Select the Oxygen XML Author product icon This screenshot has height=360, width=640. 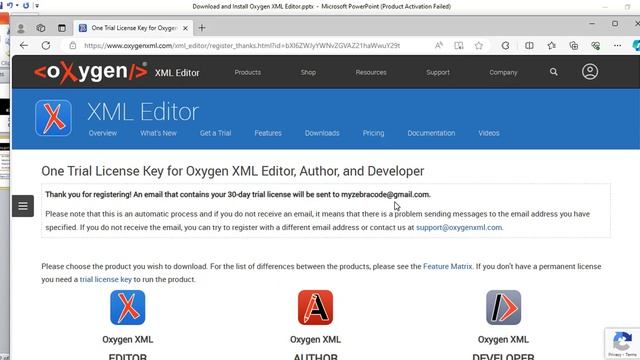[x=315, y=307]
